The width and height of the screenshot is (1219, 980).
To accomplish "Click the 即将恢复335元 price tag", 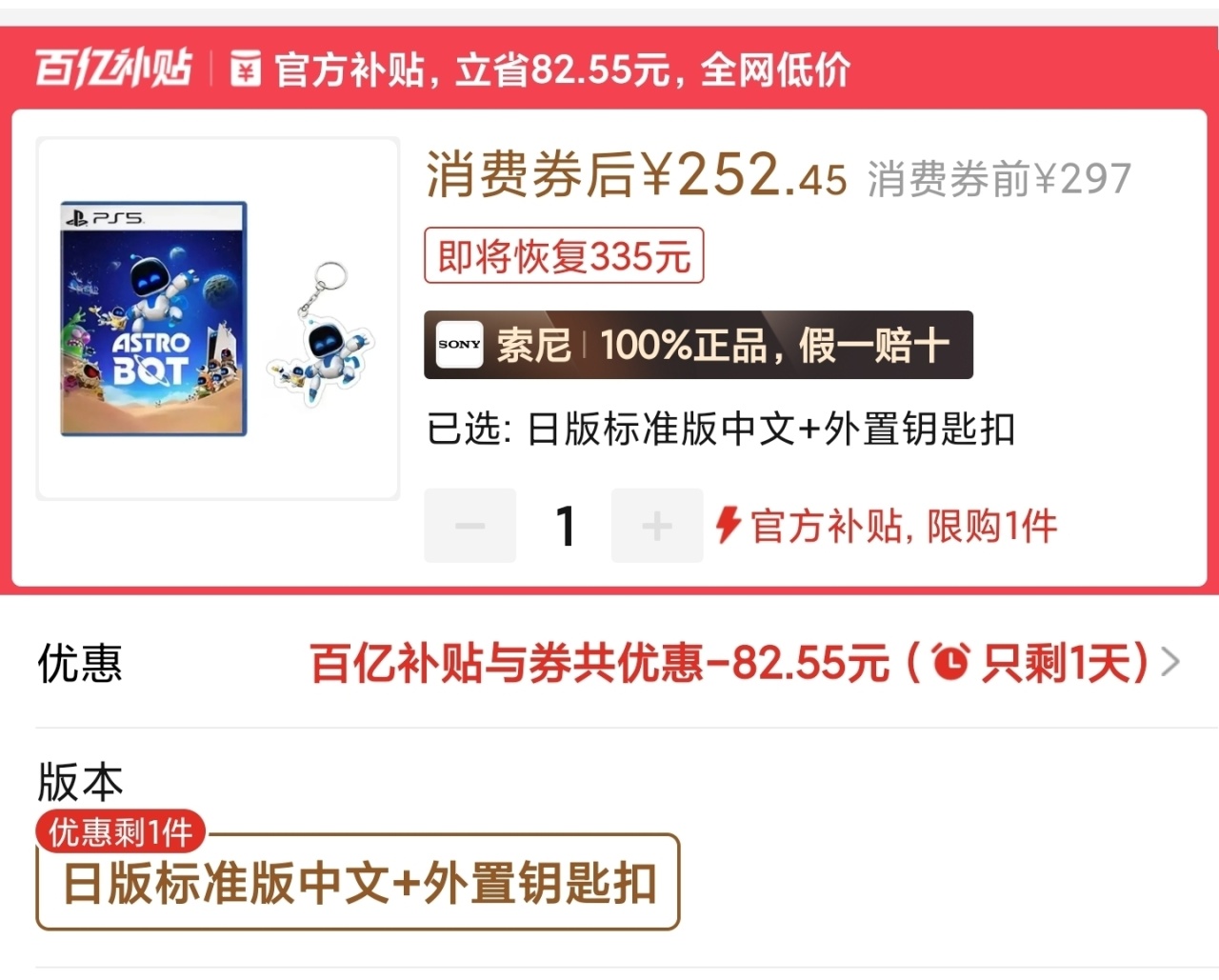I will point(564,255).
